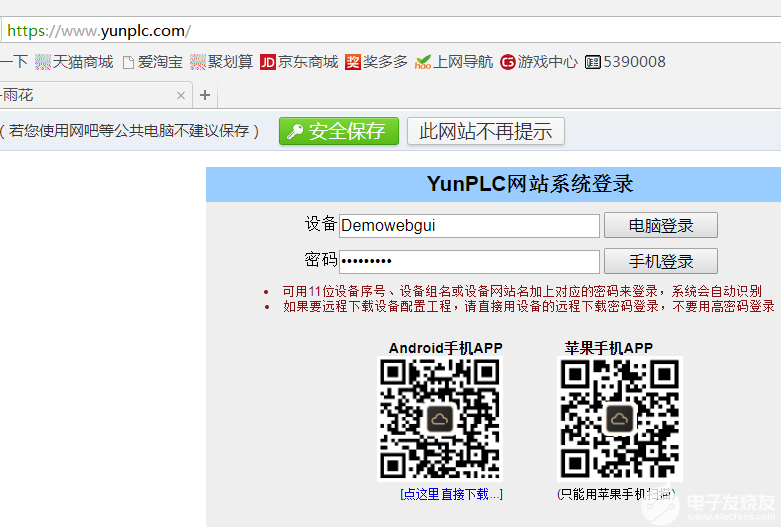The width and height of the screenshot is (781, 527).
Task: Click the 密码 password field
Action: [x=469, y=262]
